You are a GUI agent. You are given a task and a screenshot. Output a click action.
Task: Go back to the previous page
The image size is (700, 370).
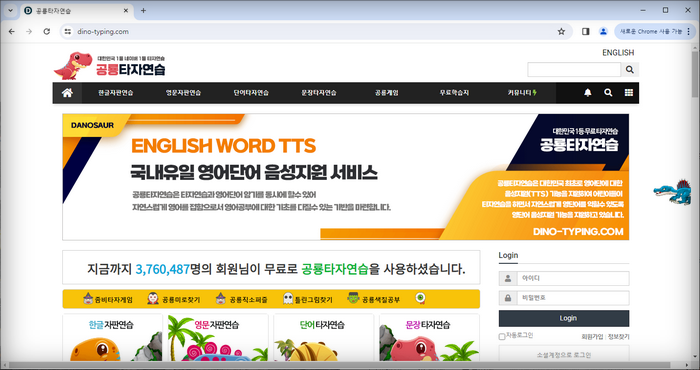click(x=12, y=32)
